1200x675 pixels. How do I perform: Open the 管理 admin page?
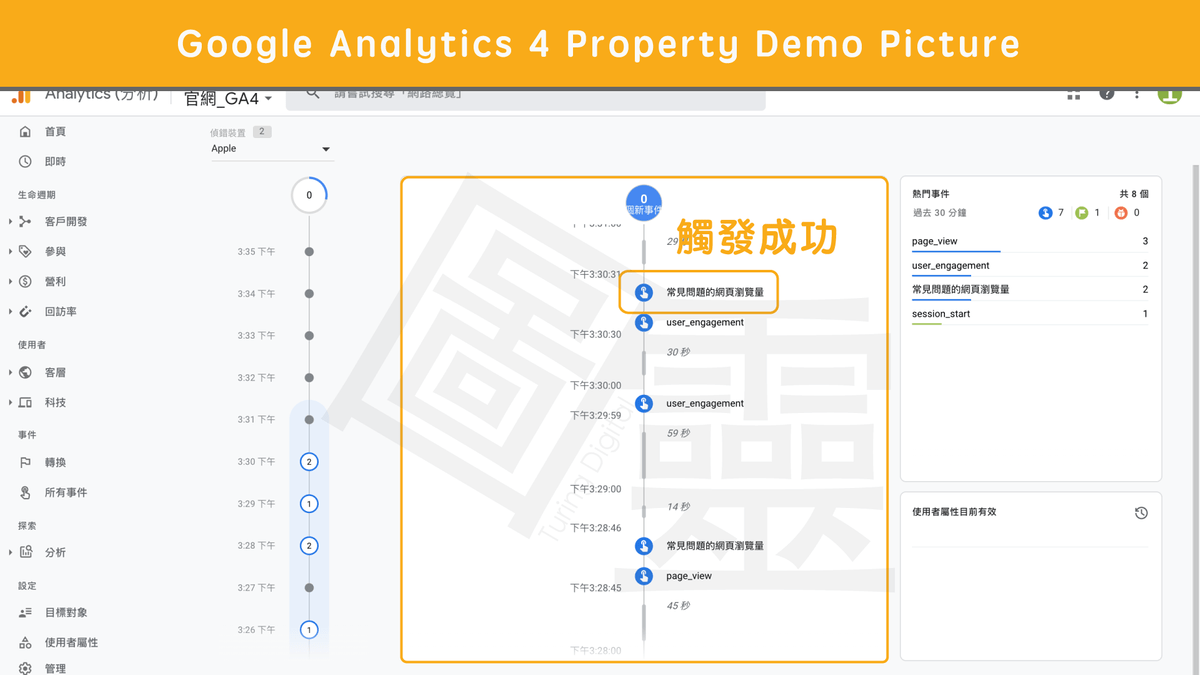[x=55, y=668]
